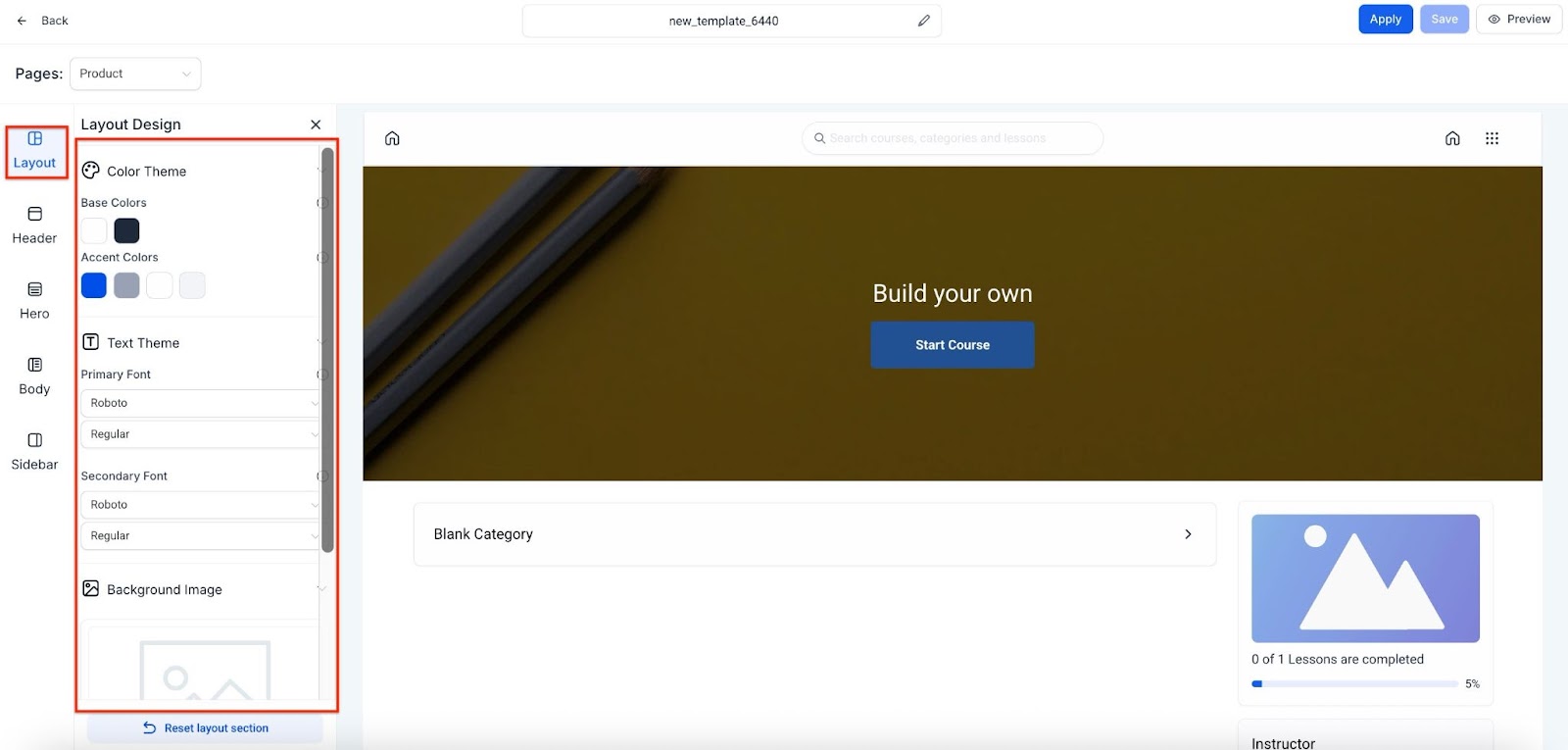Open the Pages dropdown showing Product

point(135,74)
